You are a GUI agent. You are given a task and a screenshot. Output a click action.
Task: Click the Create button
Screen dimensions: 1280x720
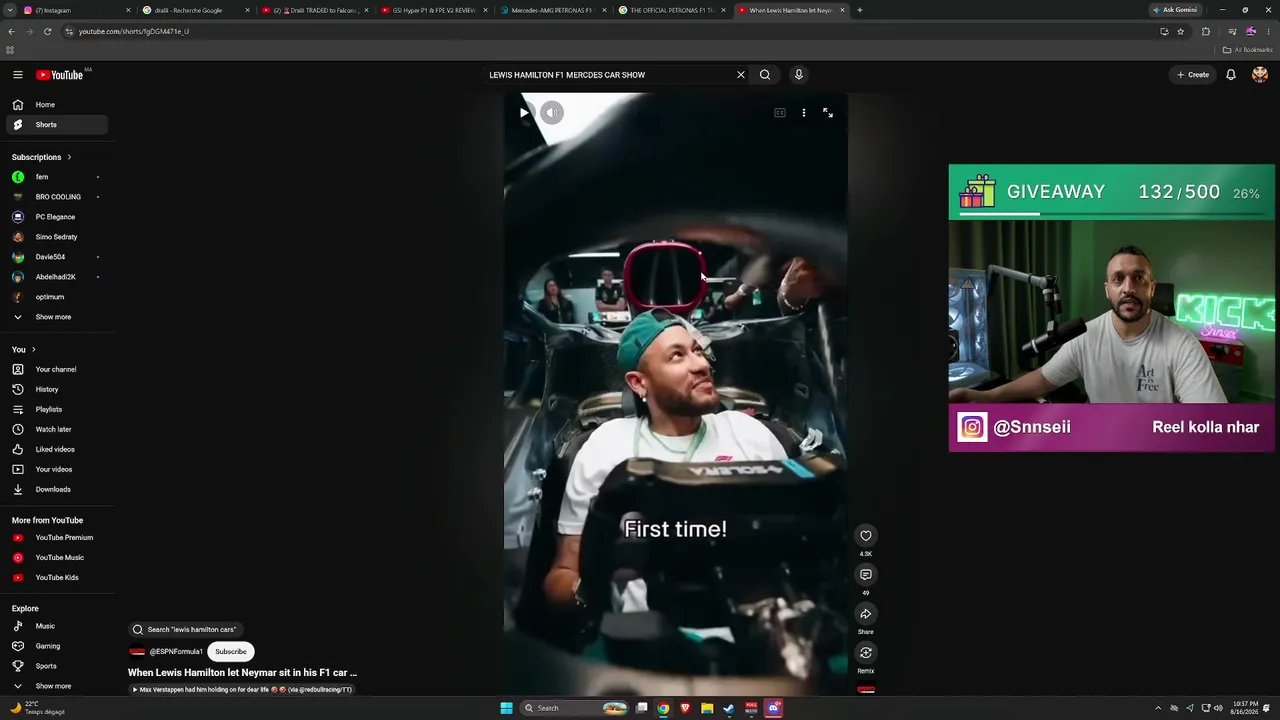1193,75
